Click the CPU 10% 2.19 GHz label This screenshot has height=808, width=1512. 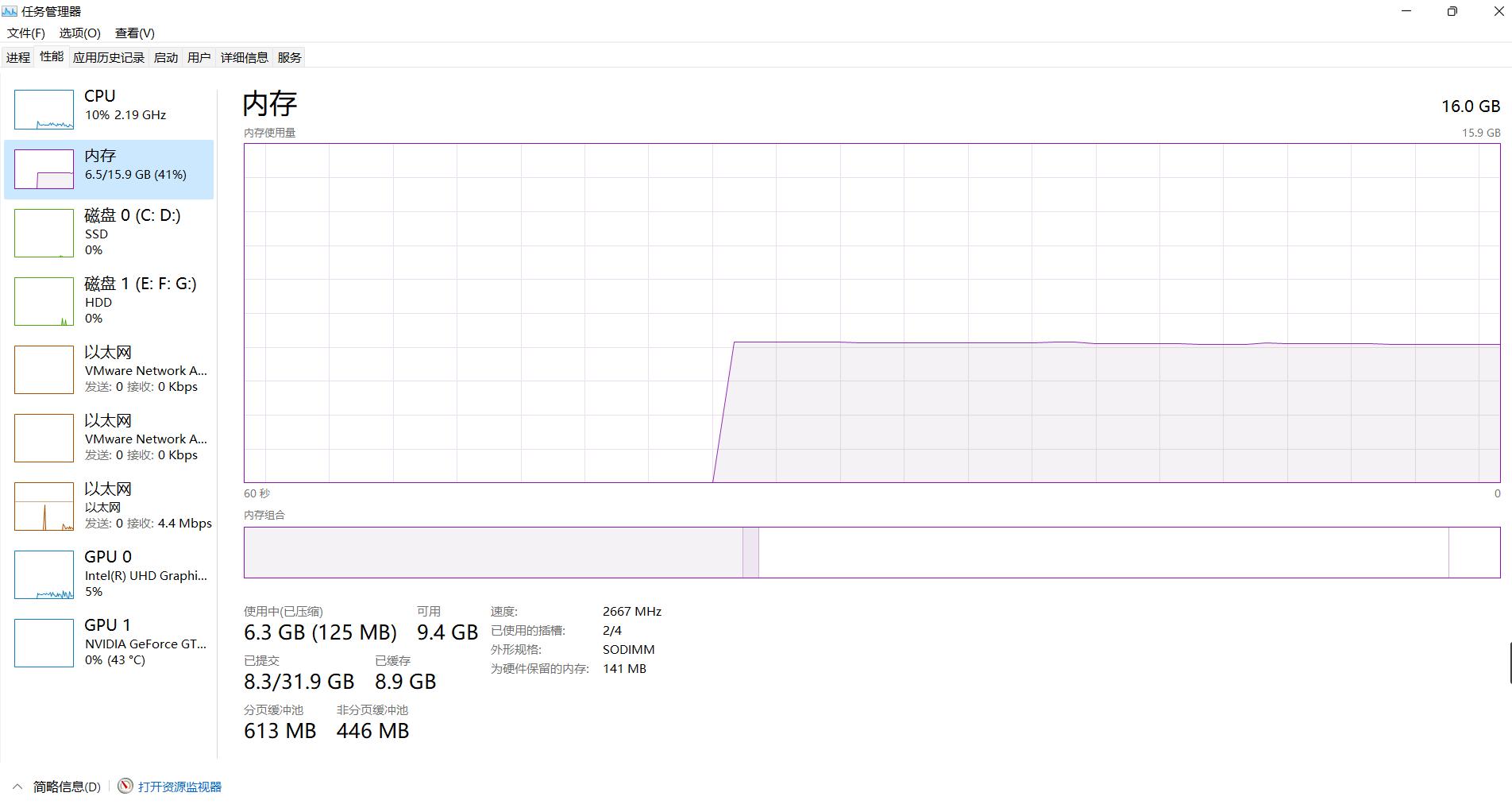125,115
